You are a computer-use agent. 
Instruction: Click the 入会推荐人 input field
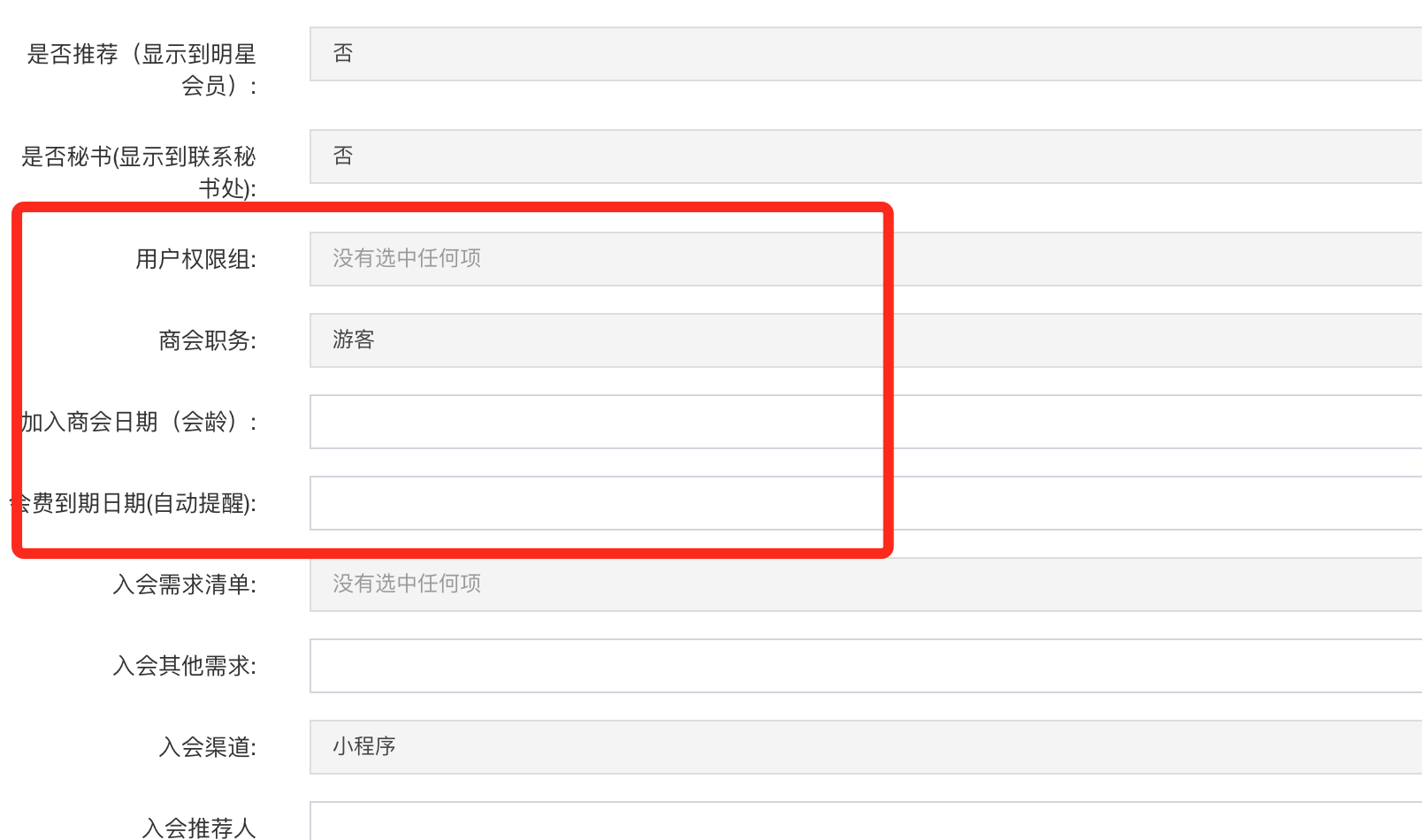[x=865, y=824]
